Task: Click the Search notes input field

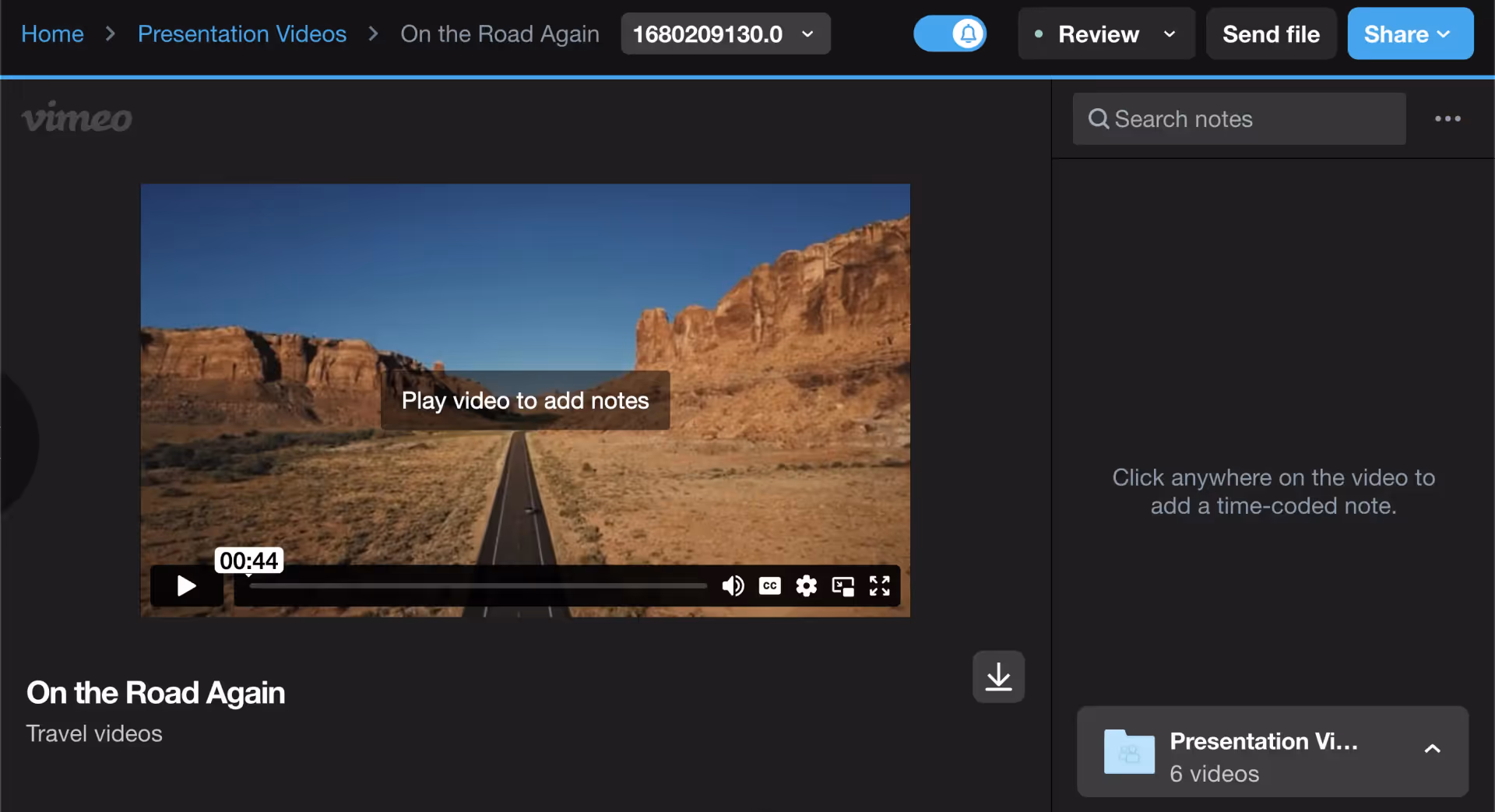Action: point(1238,118)
